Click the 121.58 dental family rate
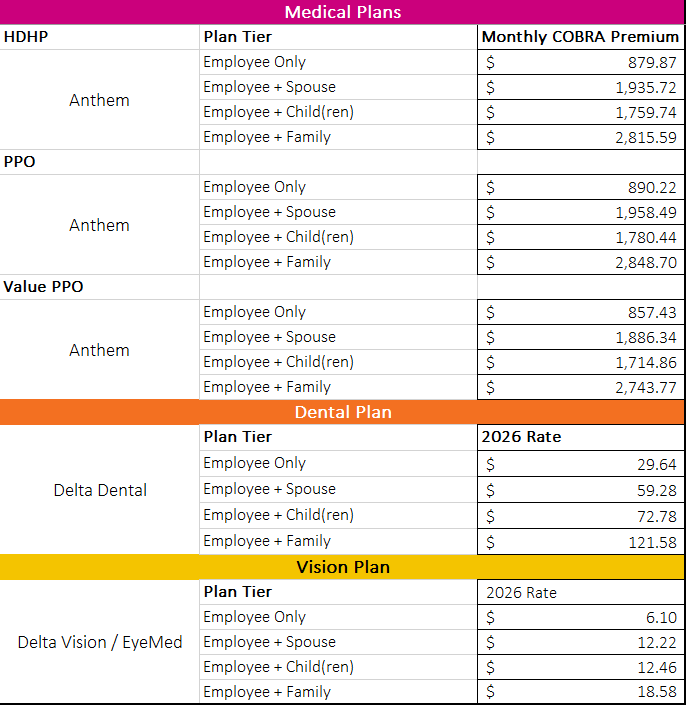686x706 pixels. [580, 541]
